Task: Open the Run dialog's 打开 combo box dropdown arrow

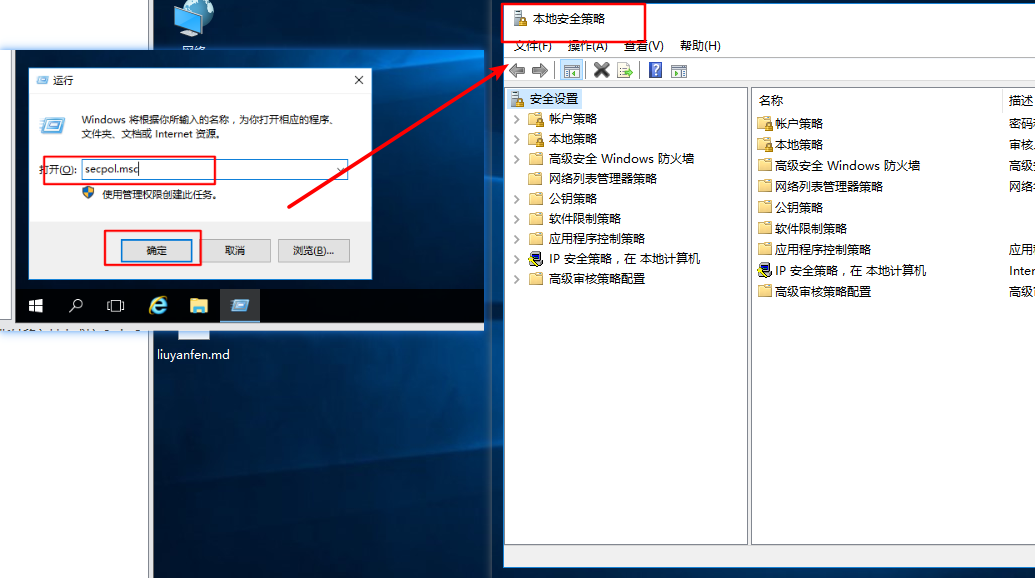Action: (x=340, y=170)
